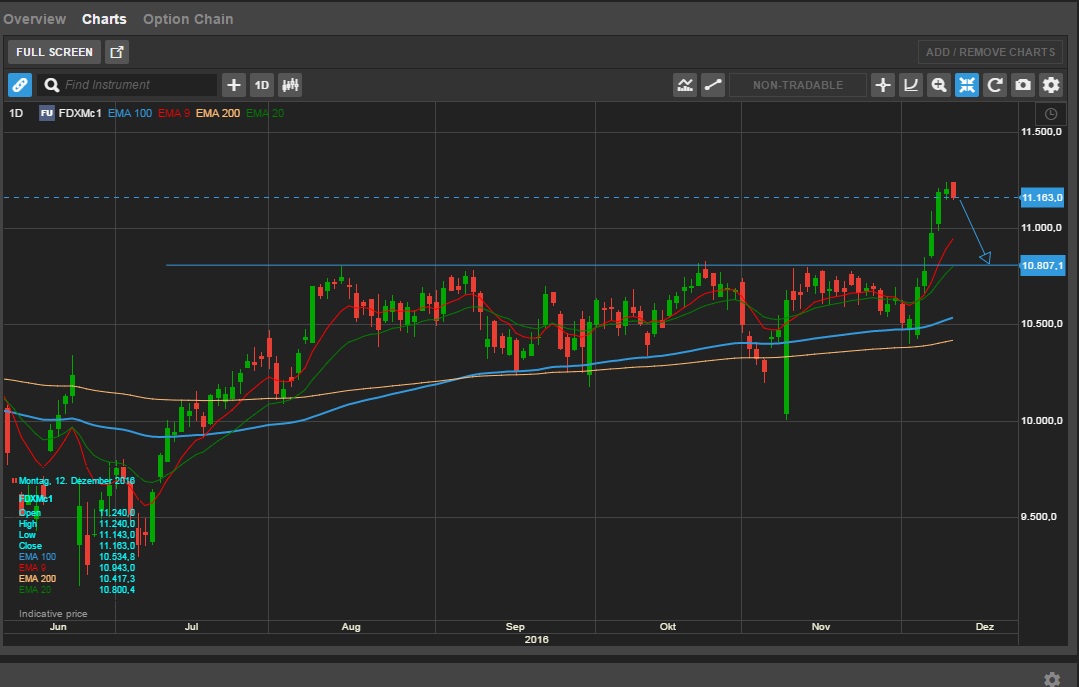Select the trend line annotation tool
This screenshot has height=687, width=1079.
(x=713, y=85)
